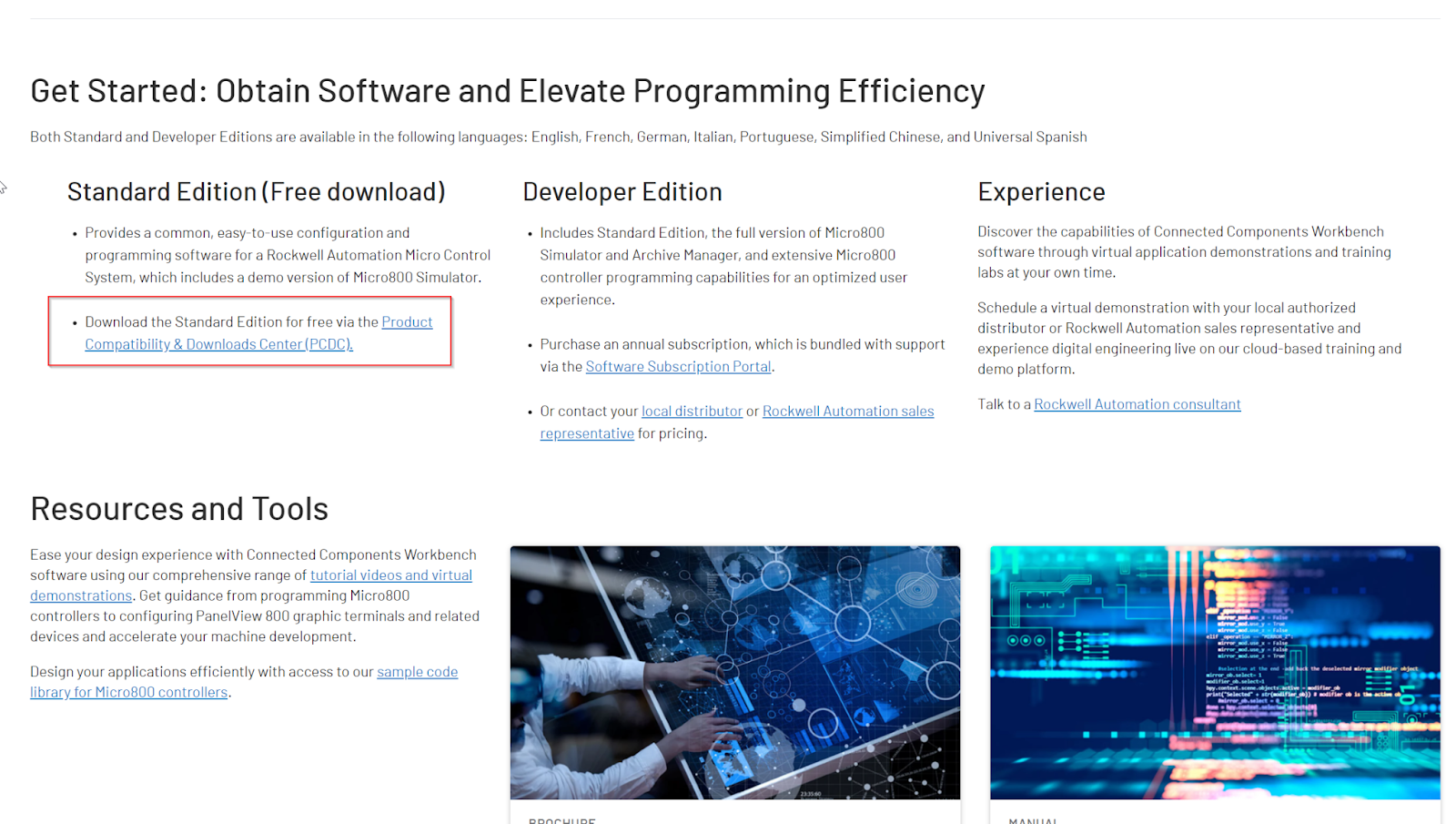Click the 'Includes Standard Edition, the full version' bullet
Screen dimensions: 1456x824
(723, 266)
